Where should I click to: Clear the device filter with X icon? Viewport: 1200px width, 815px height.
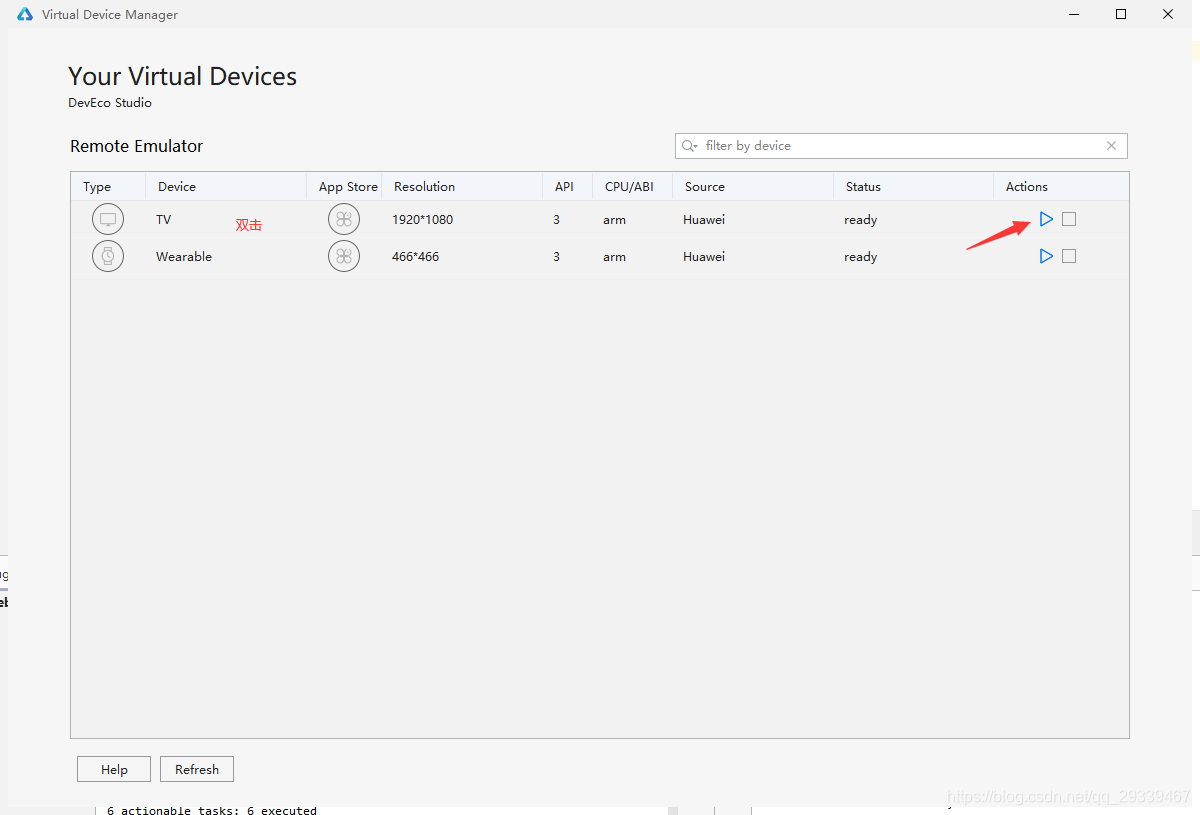(1111, 146)
